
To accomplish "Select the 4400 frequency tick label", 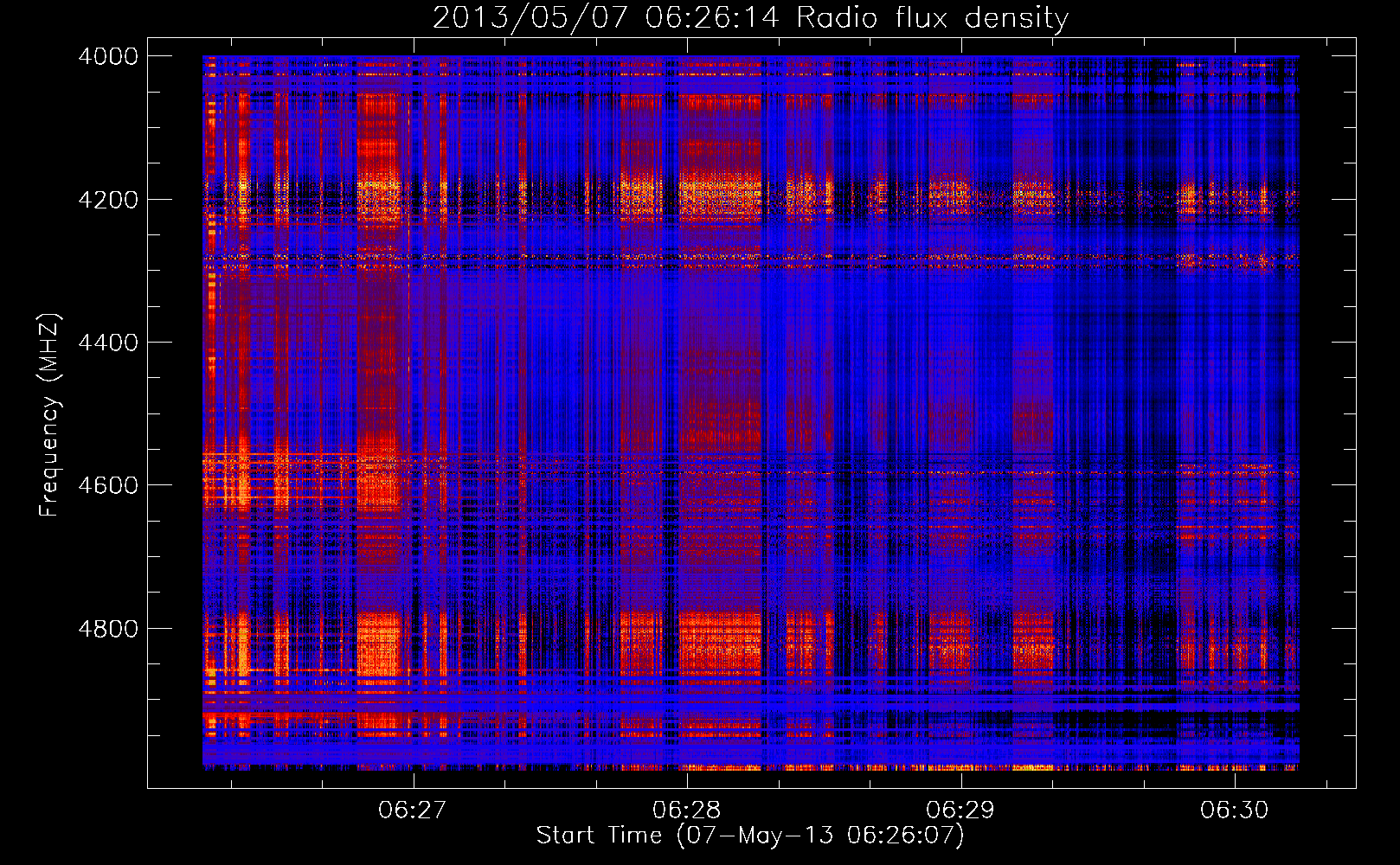I will point(108,343).
